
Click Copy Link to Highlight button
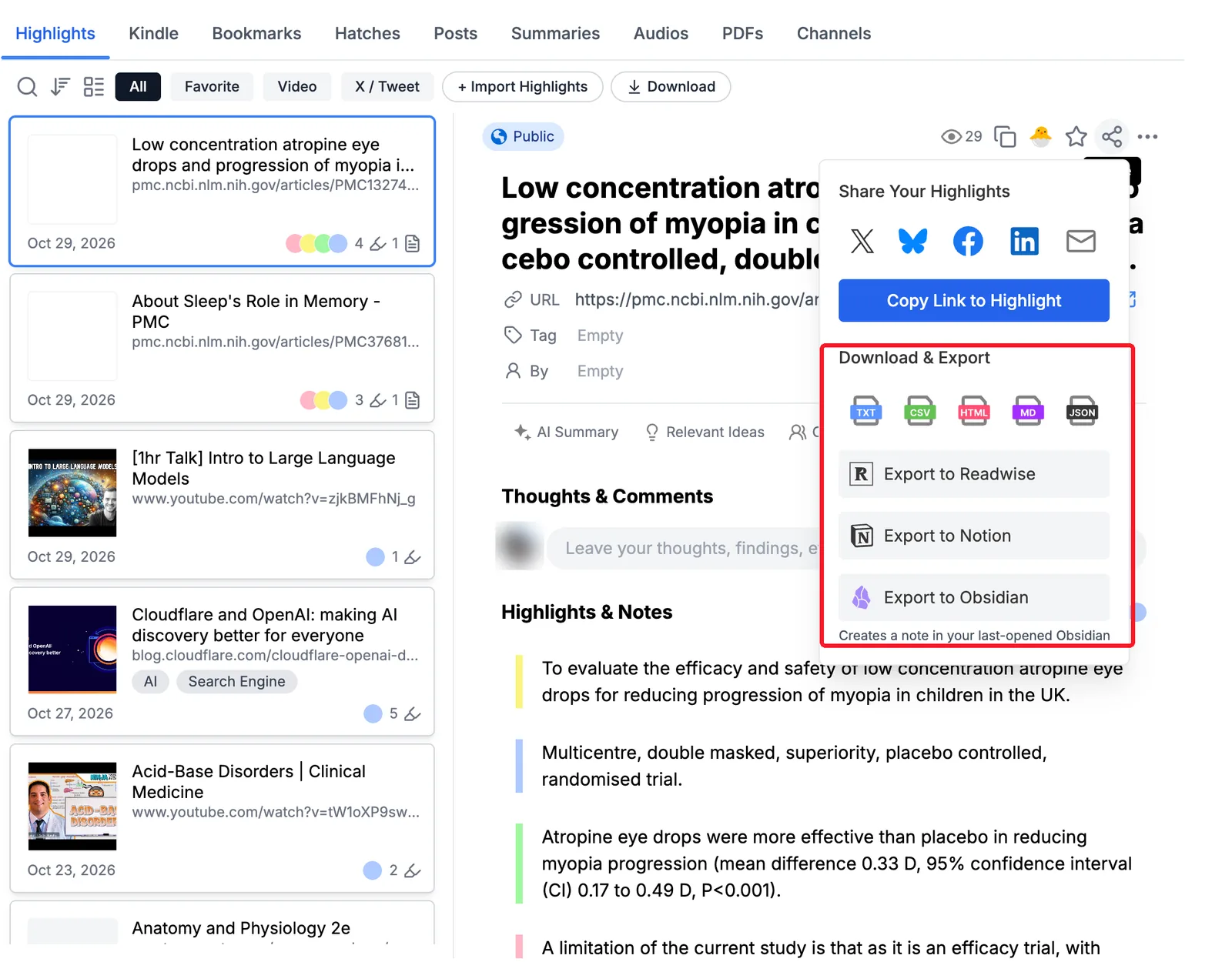pos(974,301)
